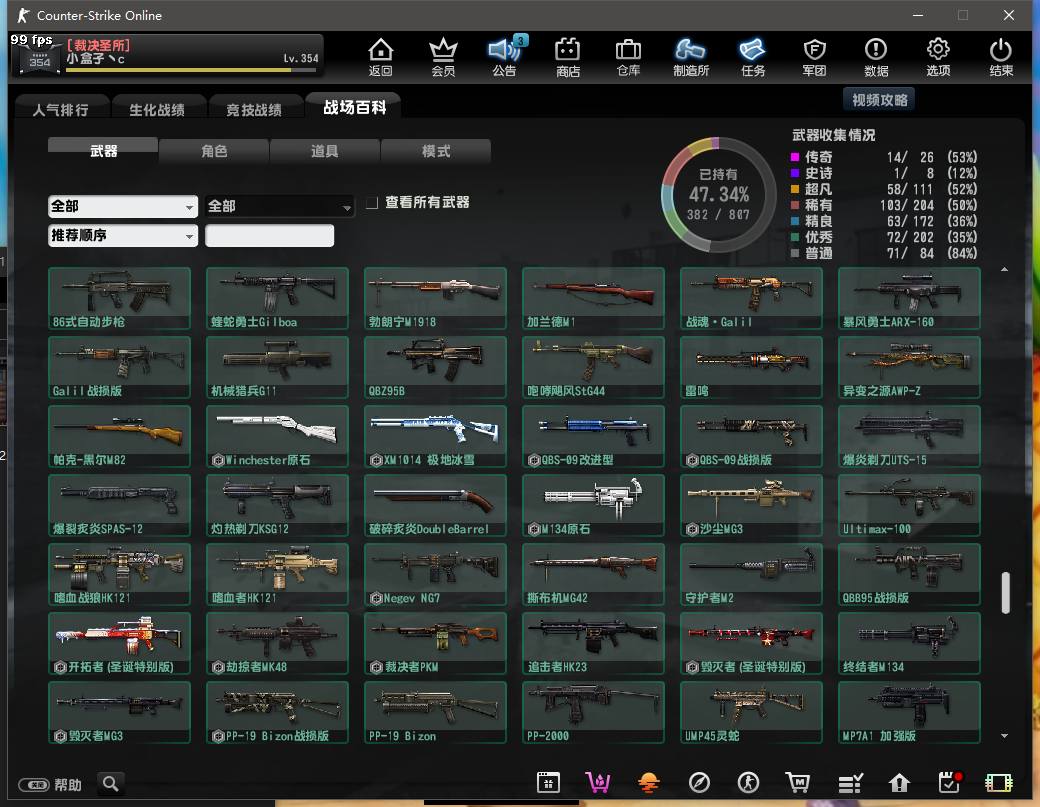Switch to the 人气排行 tab
The height and width of the screenshot is (807, 1040).
click(x=60, y=109)
